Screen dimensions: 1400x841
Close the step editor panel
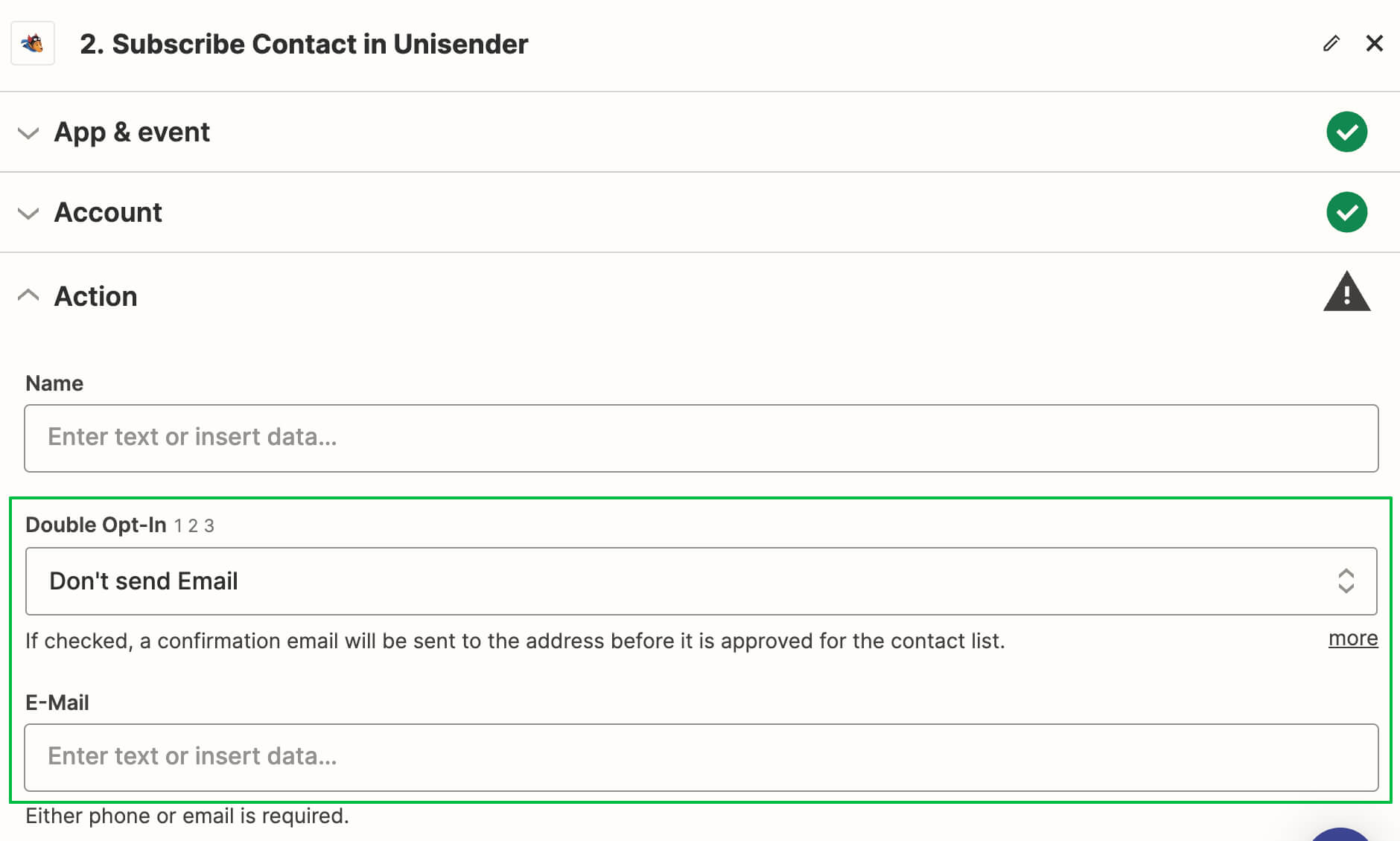tap(1375, 43)
